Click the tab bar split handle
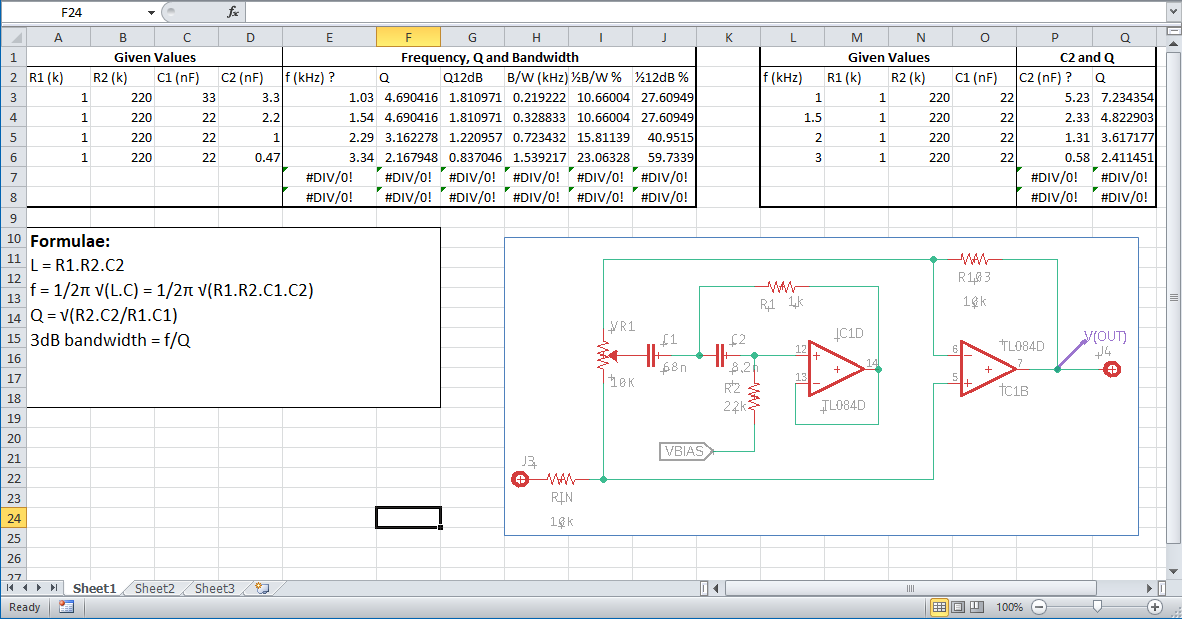1182x619 pixels. coord(703,588)
